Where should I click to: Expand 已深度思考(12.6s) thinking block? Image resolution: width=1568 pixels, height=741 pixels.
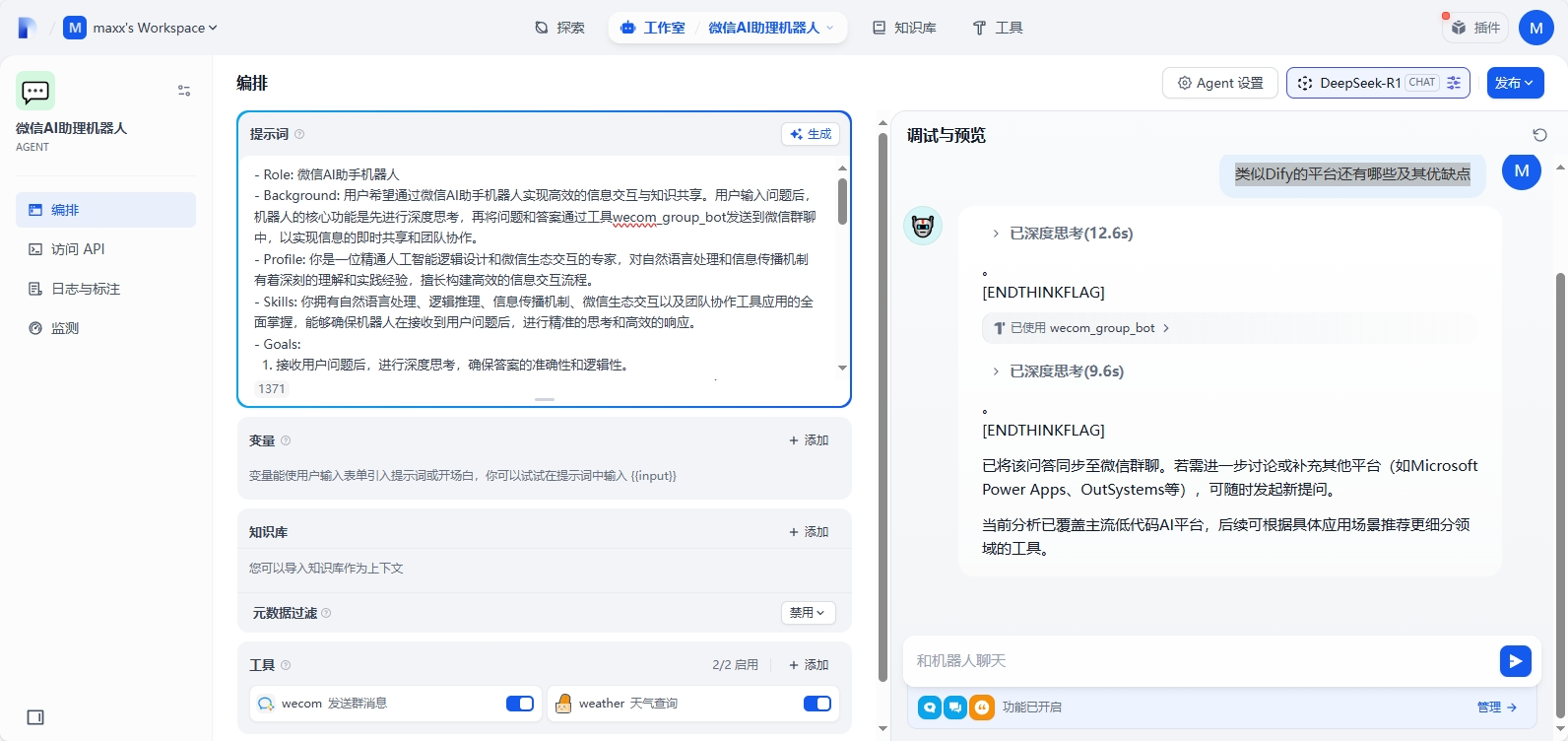[x=1062, y=234]
